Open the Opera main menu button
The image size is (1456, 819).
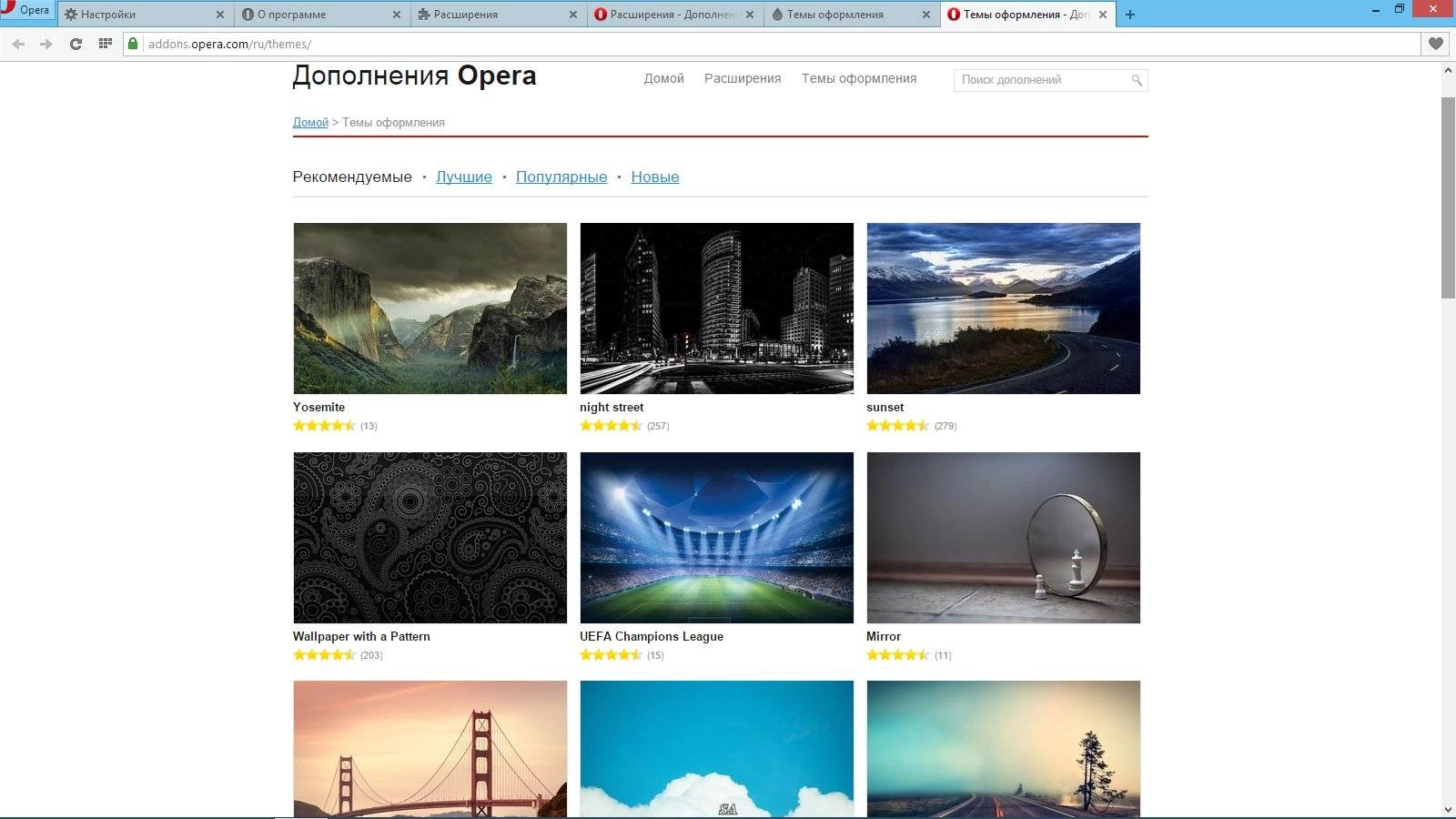26,11
